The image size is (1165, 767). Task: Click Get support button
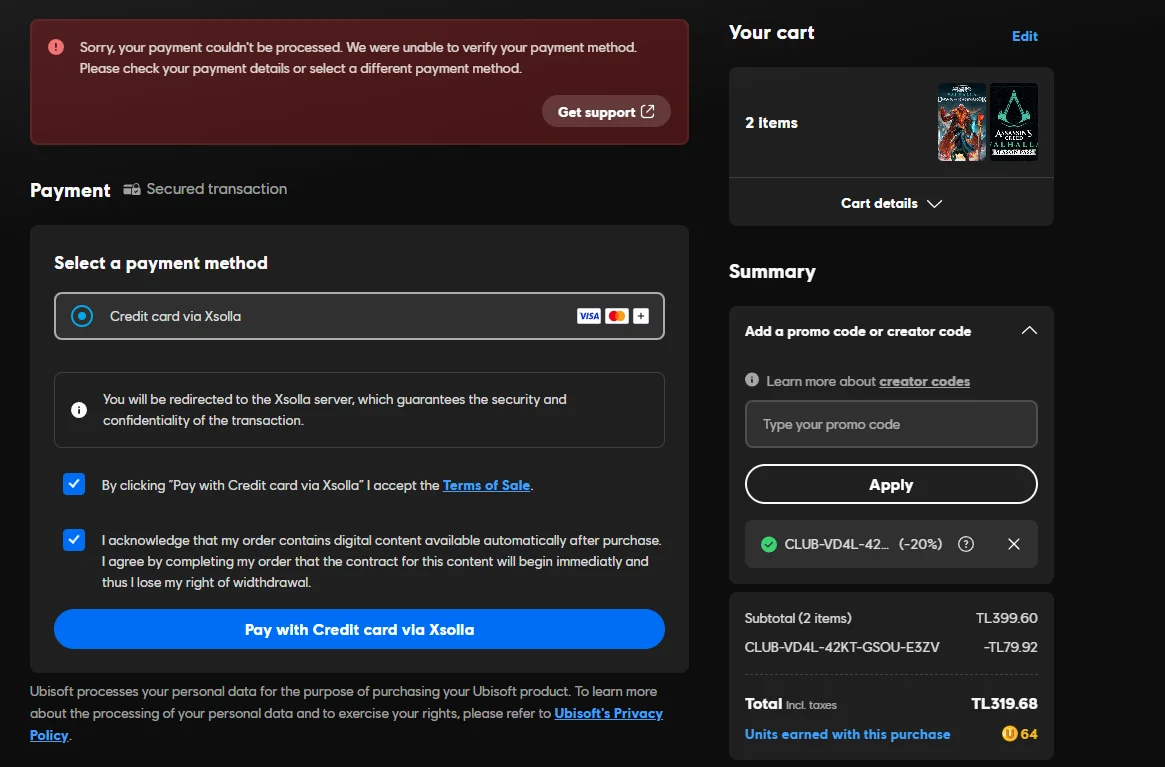[606, 112]
